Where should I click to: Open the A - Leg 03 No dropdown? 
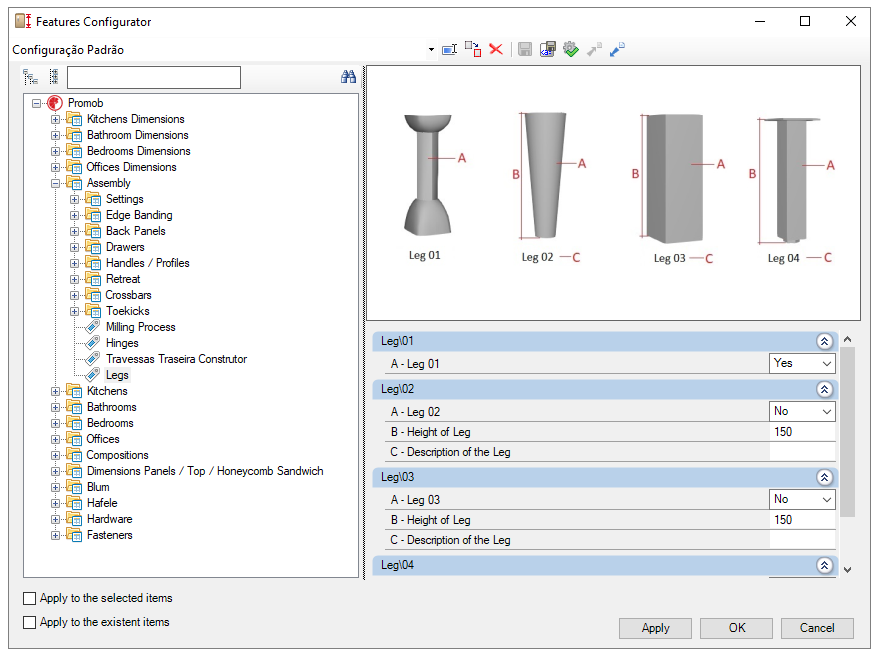pyautogui.click(x=826, y=500)
